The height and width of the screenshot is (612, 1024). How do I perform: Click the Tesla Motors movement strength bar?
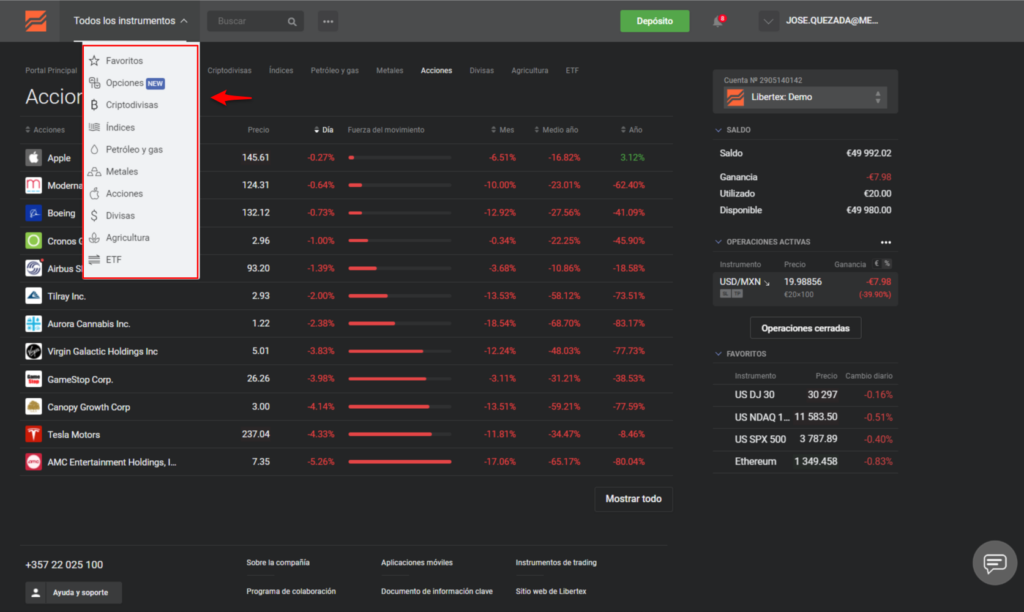(400, 434)
